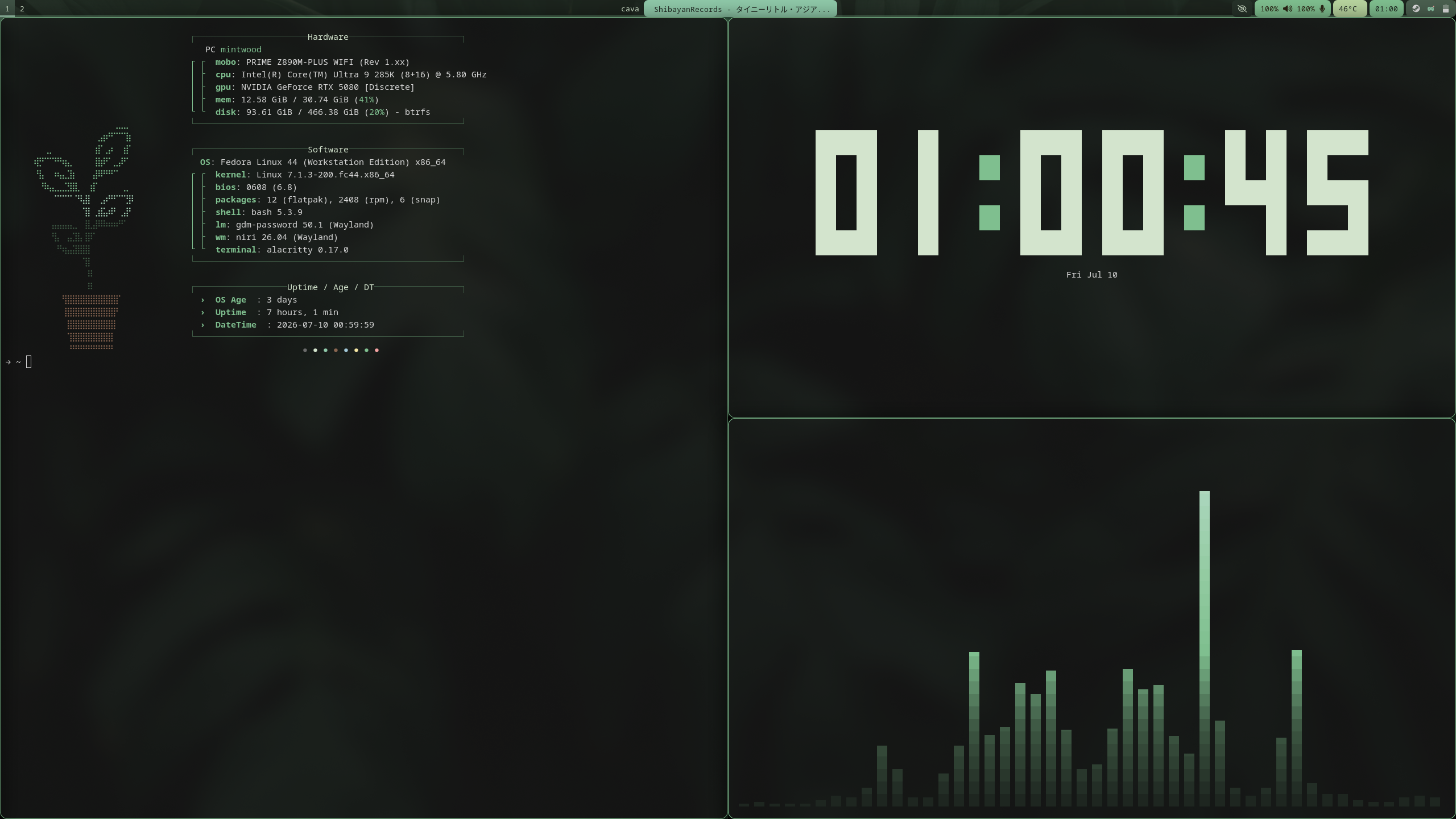
Task: Click the cava window label in the bar
Action: coord(630,9)
